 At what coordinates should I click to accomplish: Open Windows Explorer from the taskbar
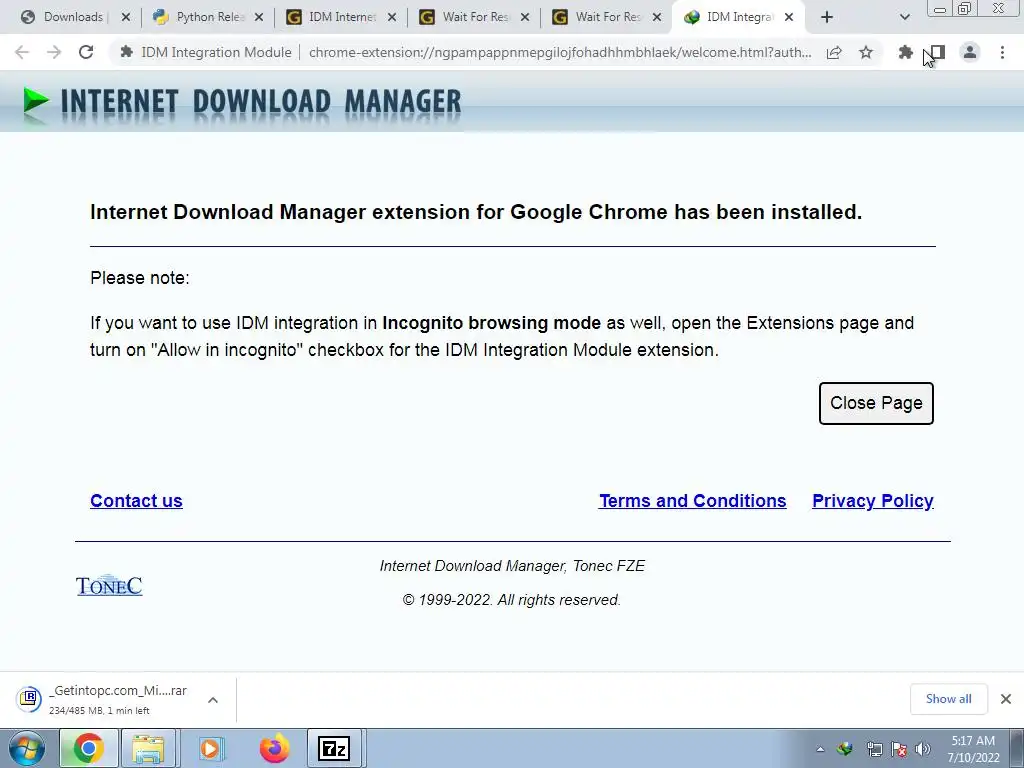148,748
